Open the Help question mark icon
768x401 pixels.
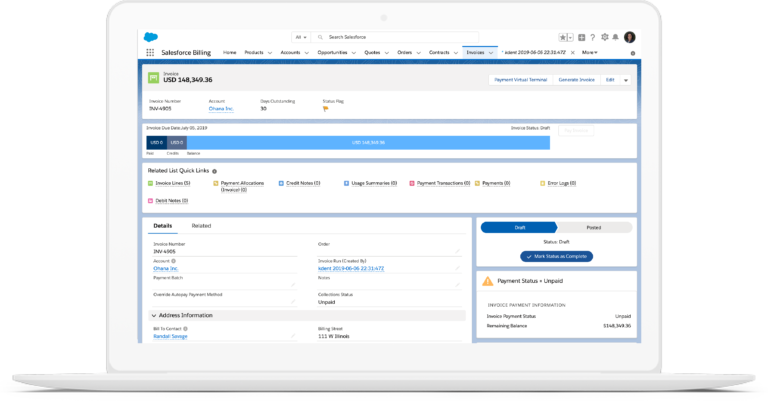593,37
